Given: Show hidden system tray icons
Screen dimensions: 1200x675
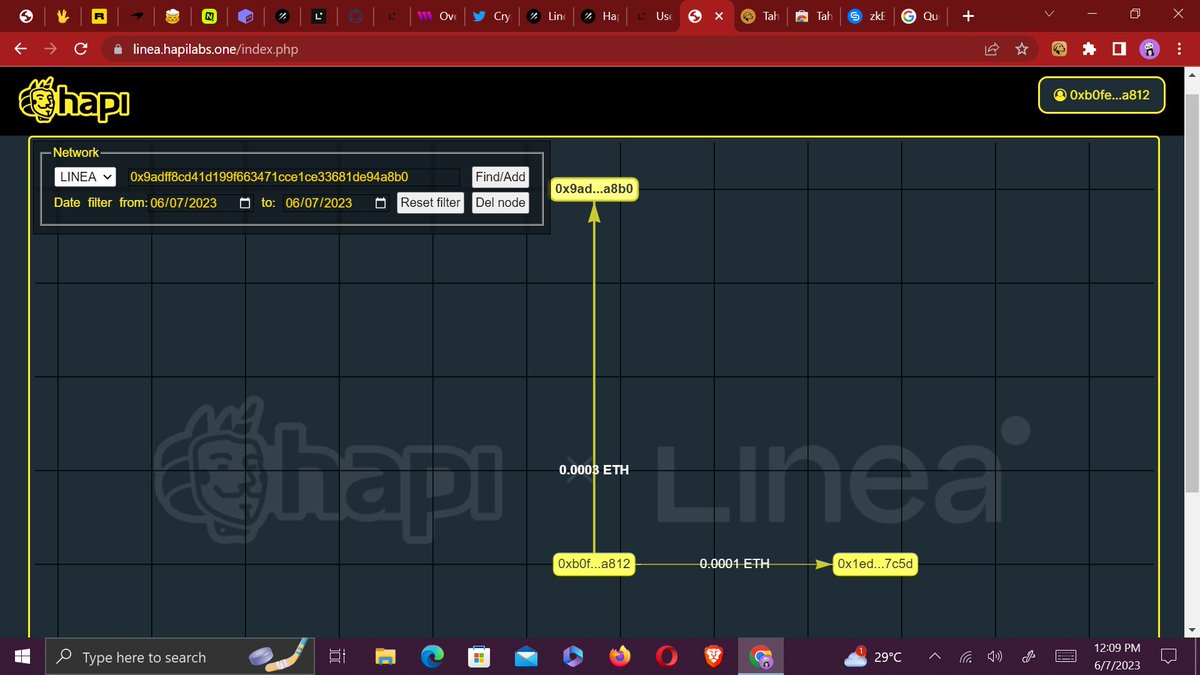Looking at the screenshot, I should [935, 657].
